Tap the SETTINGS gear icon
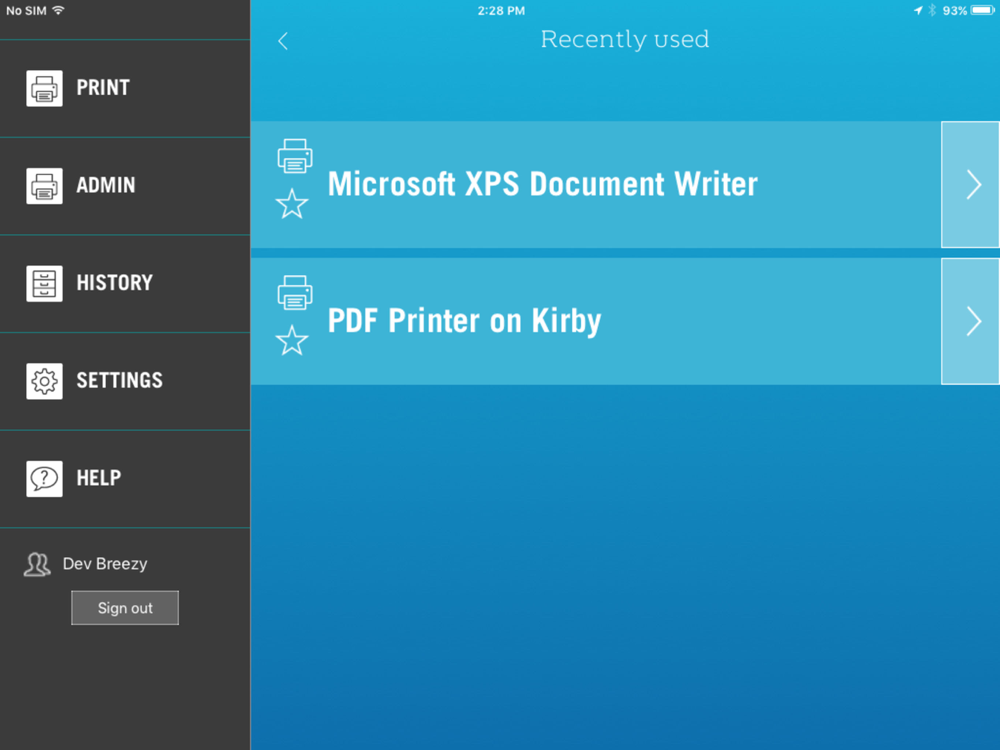The image size is (1000, 750). point(44,381)
